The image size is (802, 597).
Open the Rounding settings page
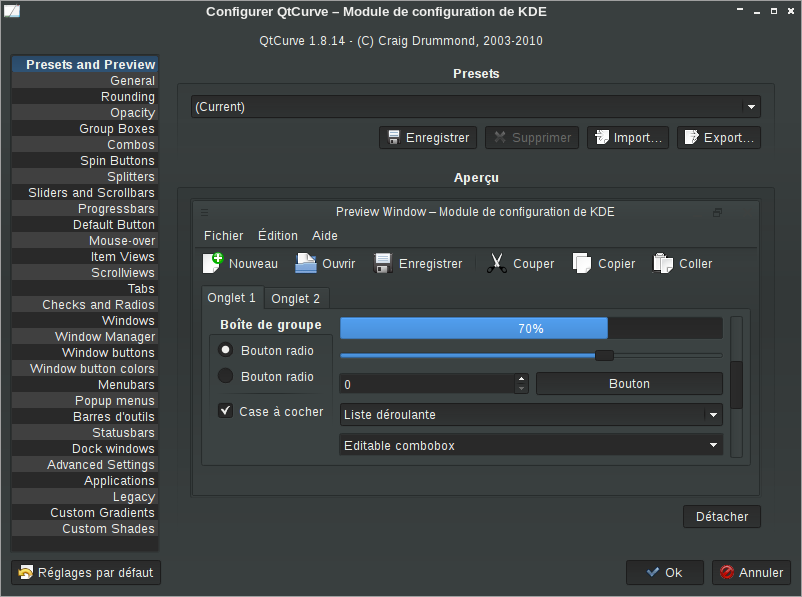pyautogui.click(x=85, y=97)
